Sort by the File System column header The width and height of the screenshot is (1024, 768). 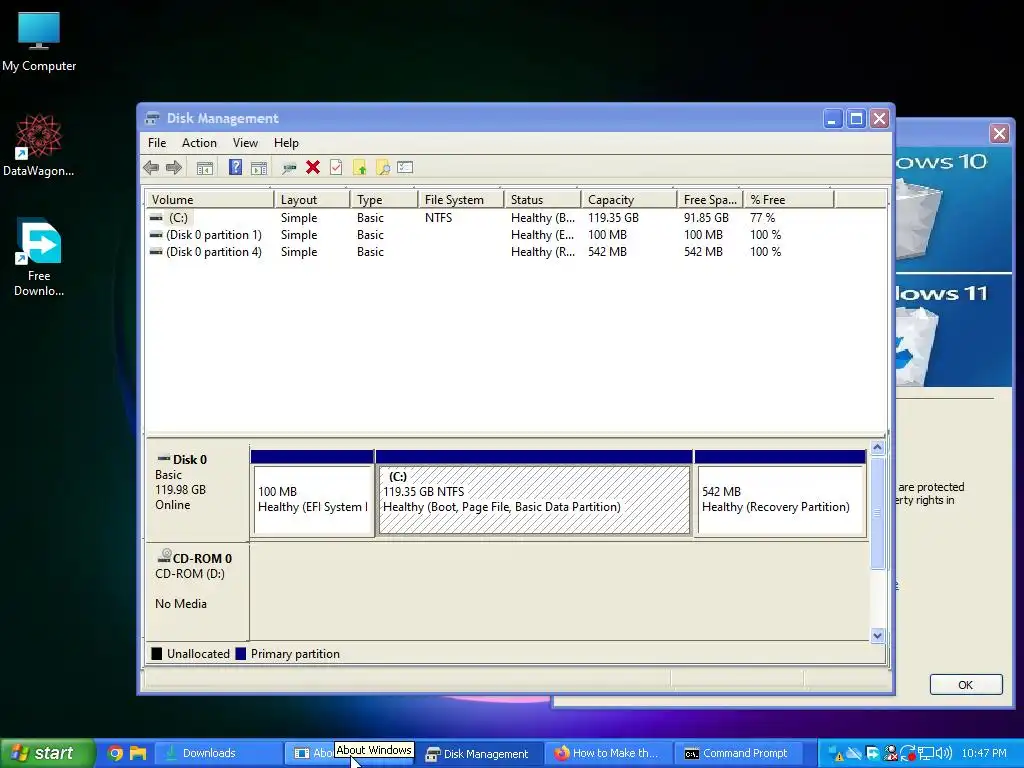(460, 199)
